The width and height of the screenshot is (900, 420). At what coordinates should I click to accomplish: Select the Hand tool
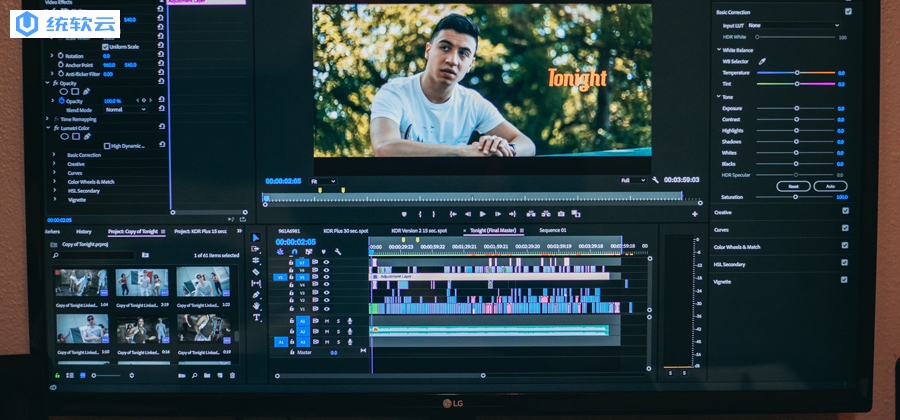pos(256,306)
